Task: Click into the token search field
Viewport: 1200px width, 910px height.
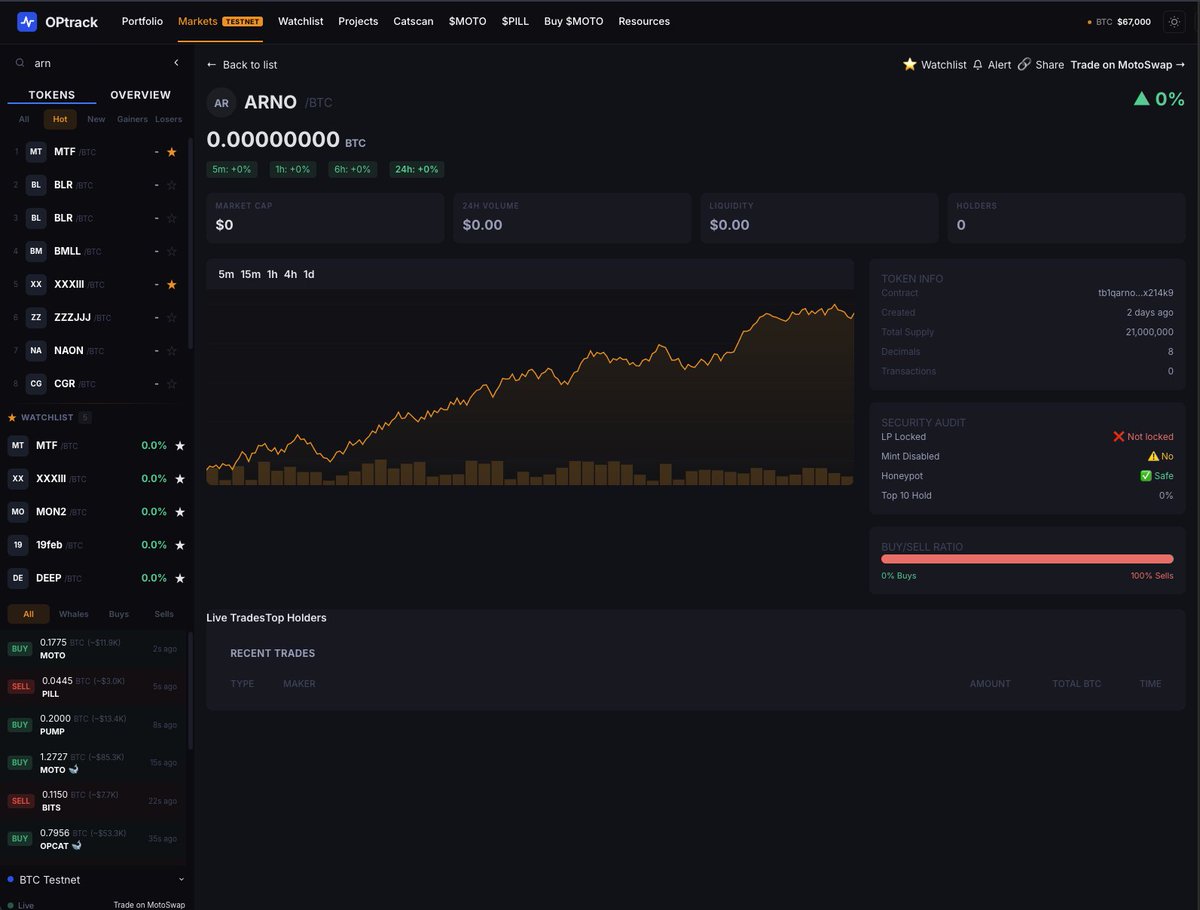Action: tap(98, 63)
